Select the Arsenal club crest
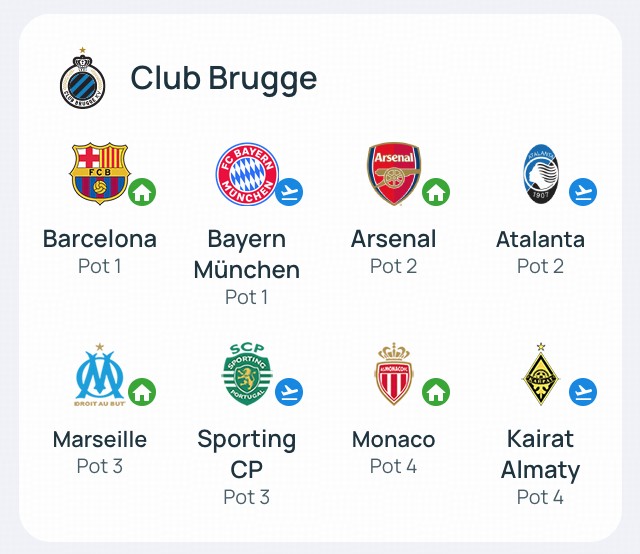Image resolution: width=640 pixels, height=554 pixels. point(393,174)
